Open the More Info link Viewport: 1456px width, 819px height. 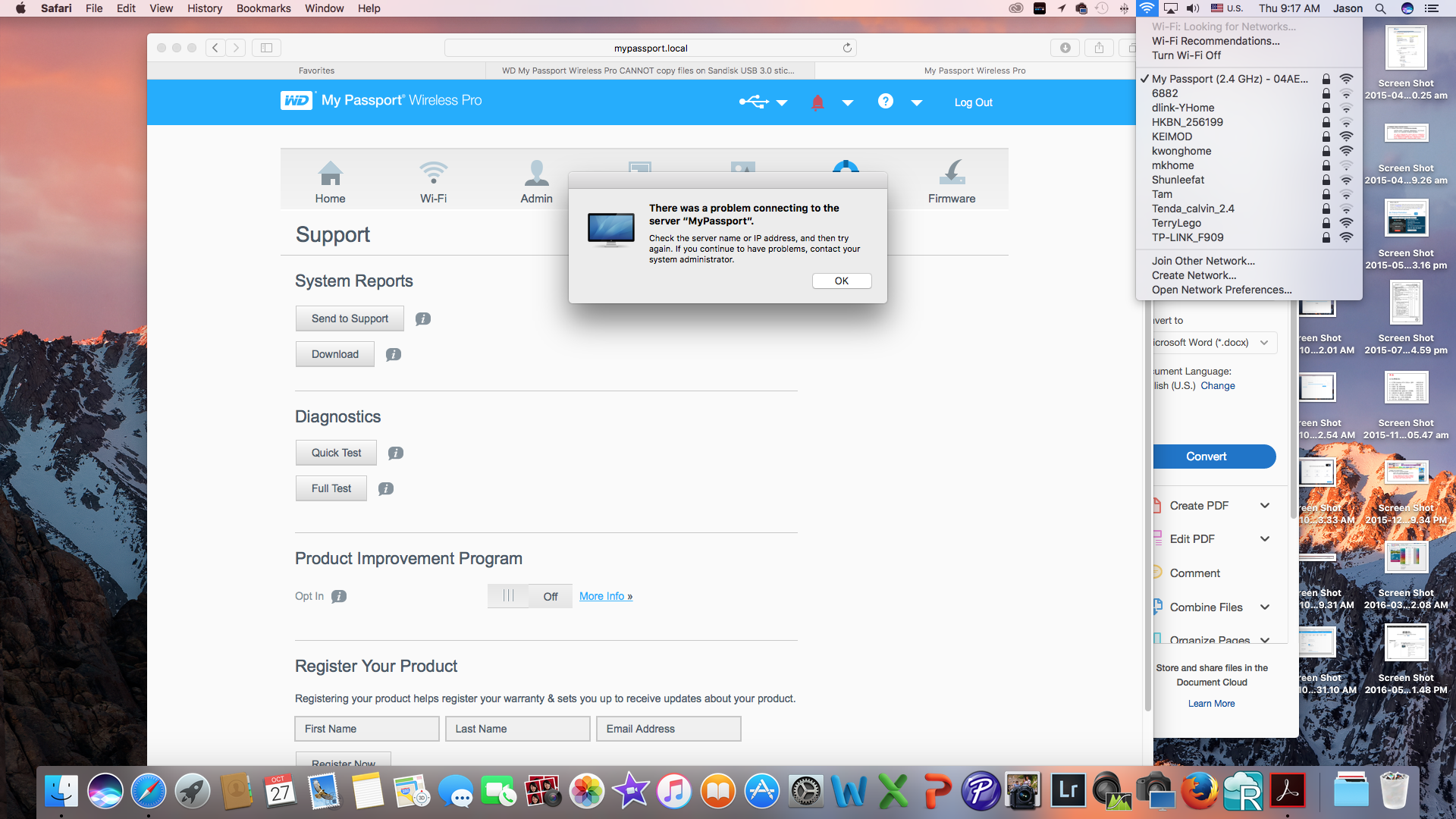tap(605, 597)
